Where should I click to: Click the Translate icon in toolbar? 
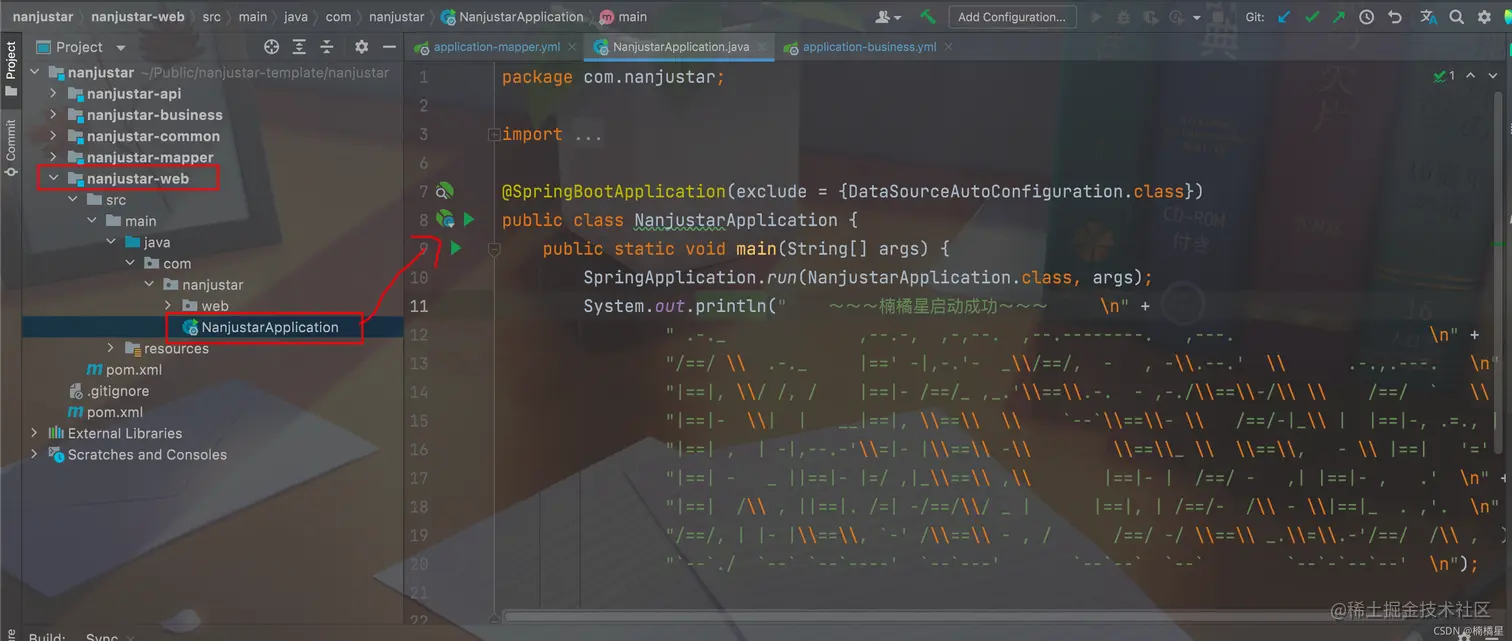coord(1428,17)
